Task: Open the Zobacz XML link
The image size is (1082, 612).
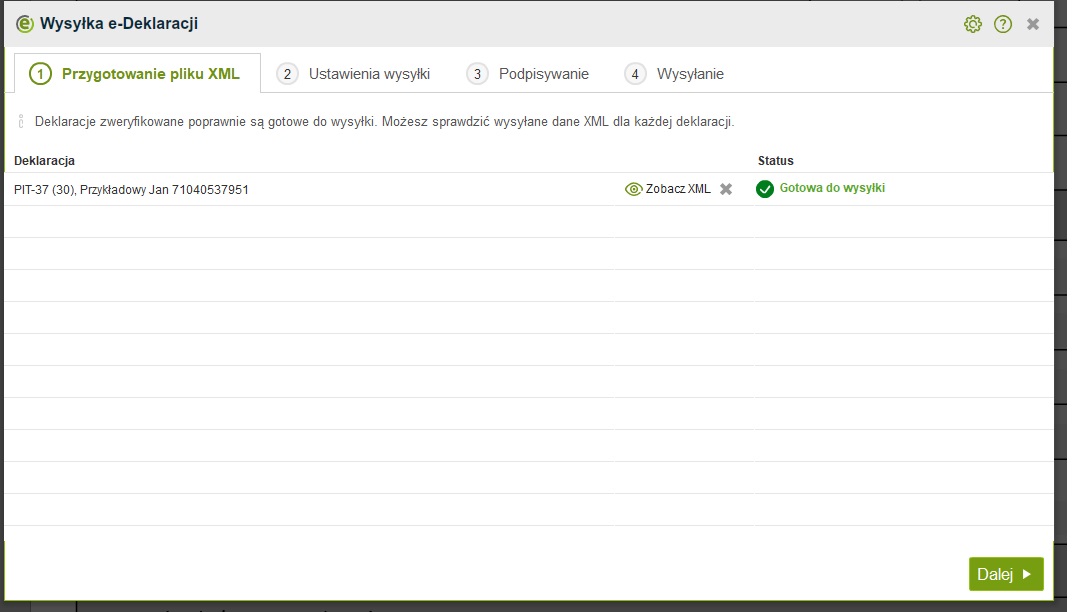Action: coord(678,189)
